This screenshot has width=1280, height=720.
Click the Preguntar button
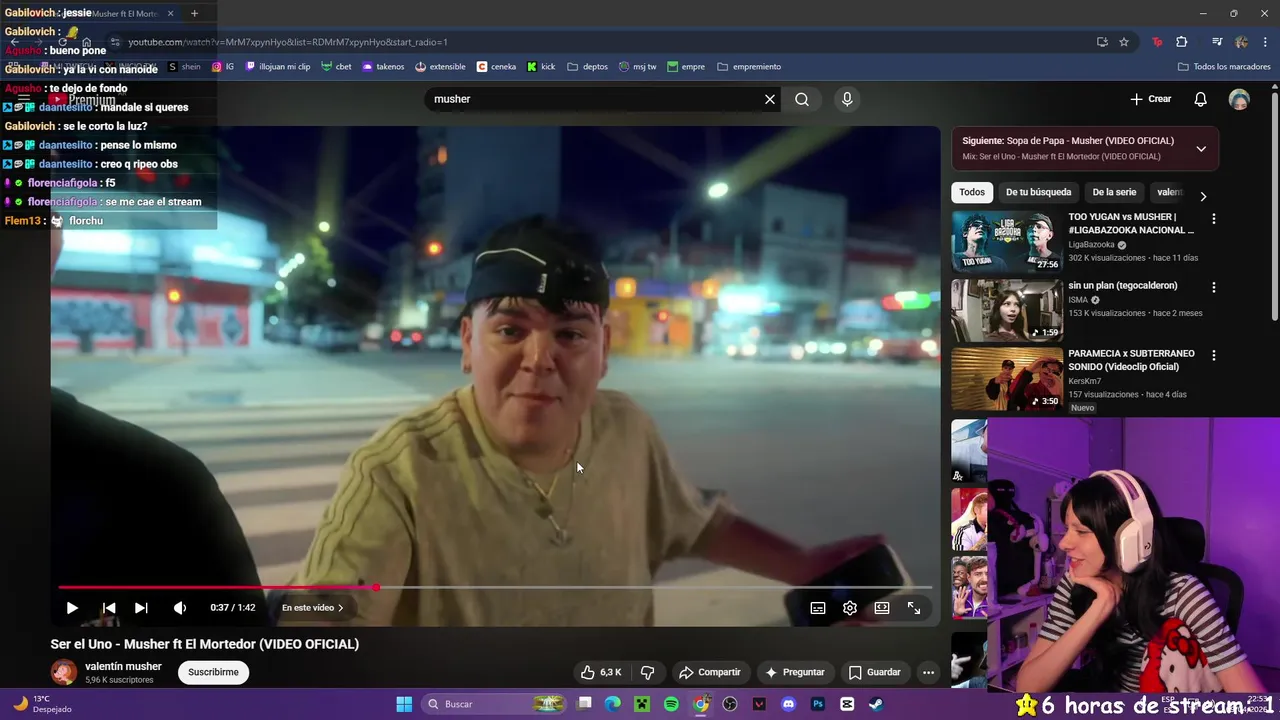tap(794, 672)
